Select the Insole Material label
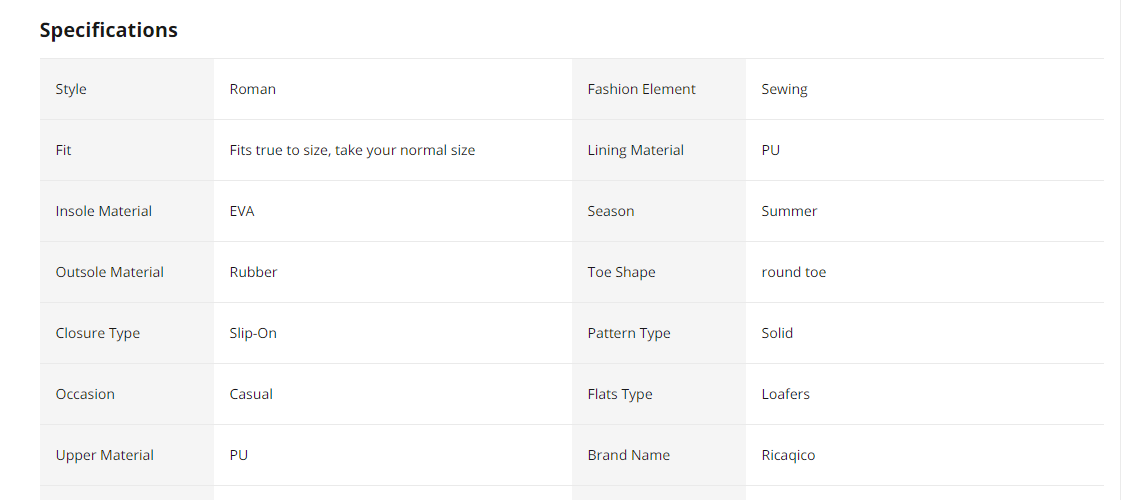This screenshot has width=1136, height=500. tap(104, 211)
